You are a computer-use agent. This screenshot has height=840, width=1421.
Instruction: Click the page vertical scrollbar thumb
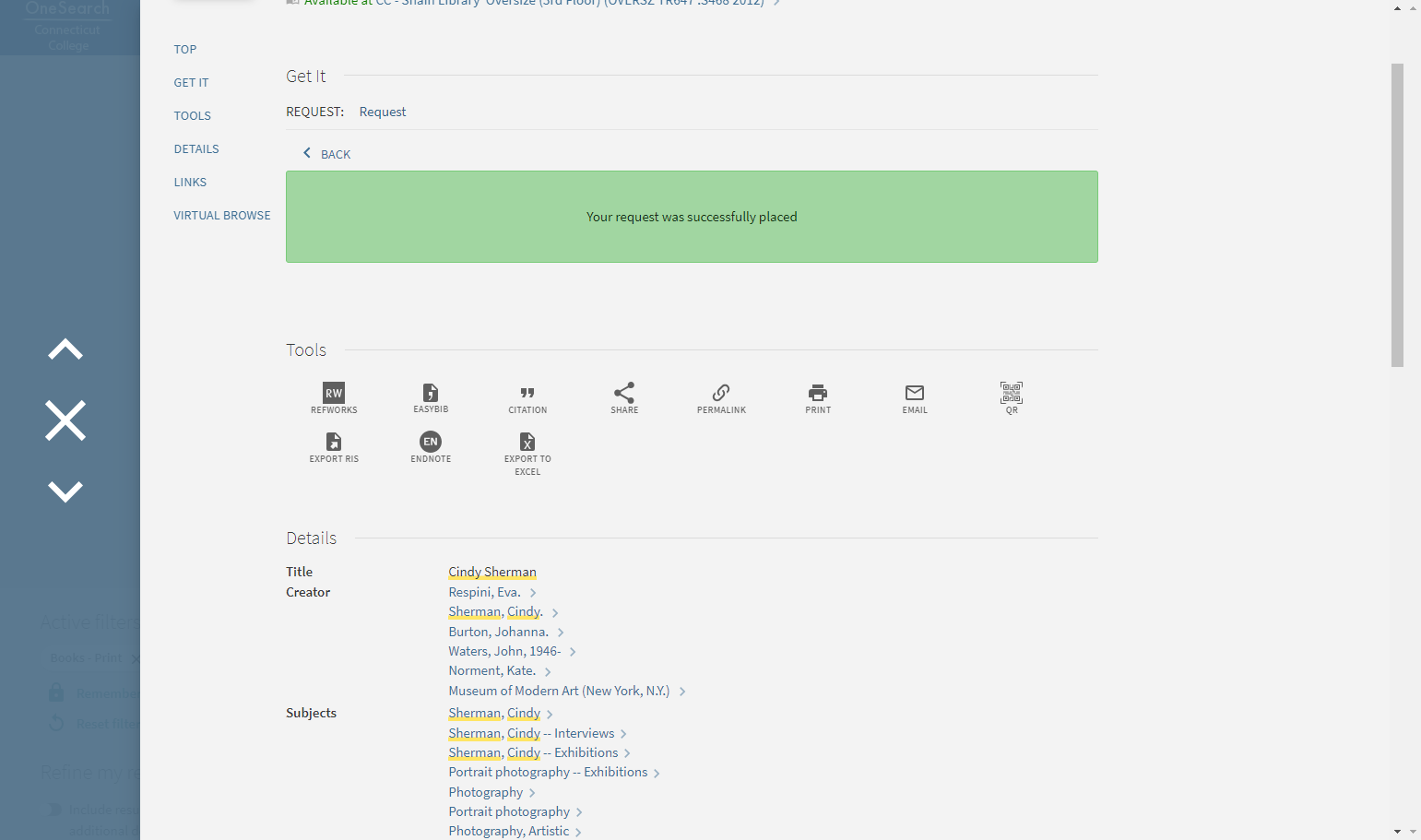pos(1397,215)
